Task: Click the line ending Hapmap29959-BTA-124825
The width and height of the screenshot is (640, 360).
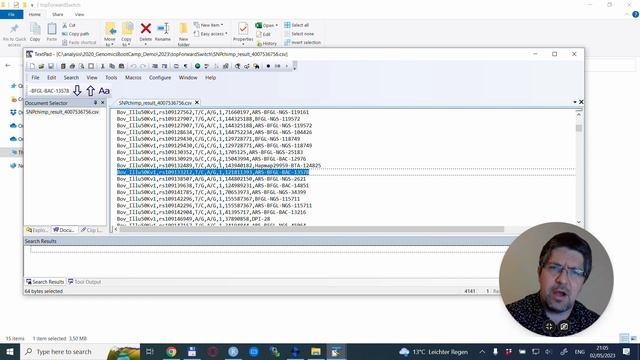Action: (x=219, y=166)
